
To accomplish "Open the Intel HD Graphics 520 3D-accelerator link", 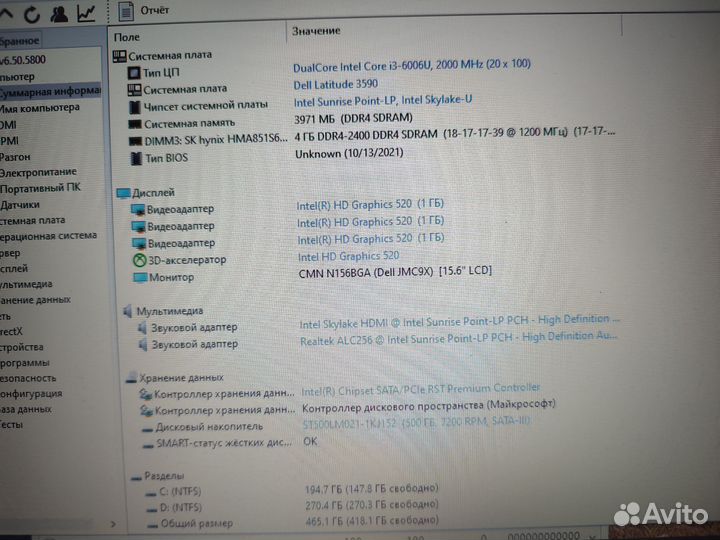I will pyautogui.click(x=349, y=256).
